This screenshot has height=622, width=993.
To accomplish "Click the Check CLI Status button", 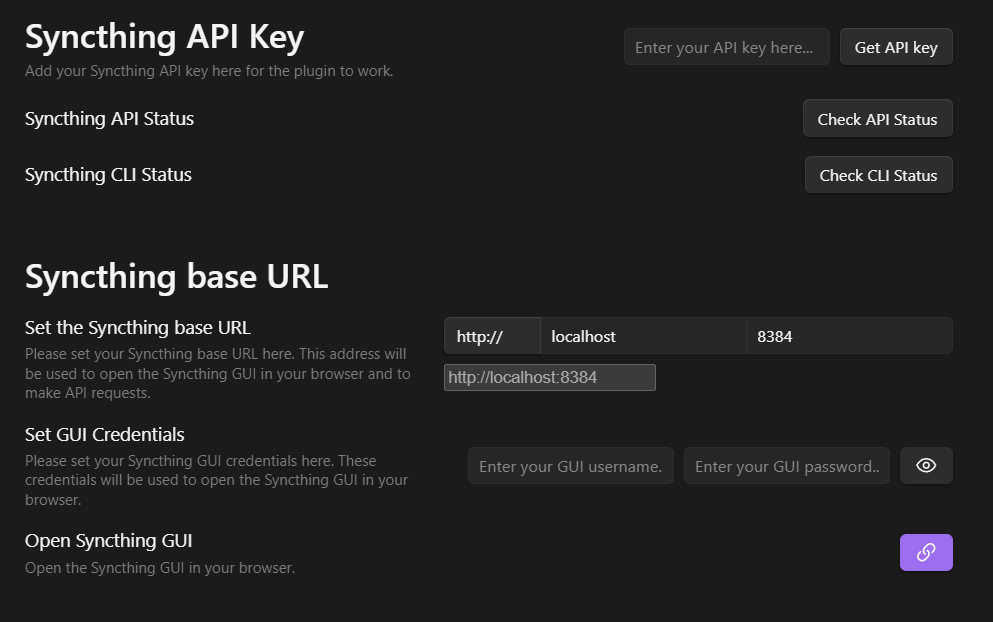I will (878, 175).
